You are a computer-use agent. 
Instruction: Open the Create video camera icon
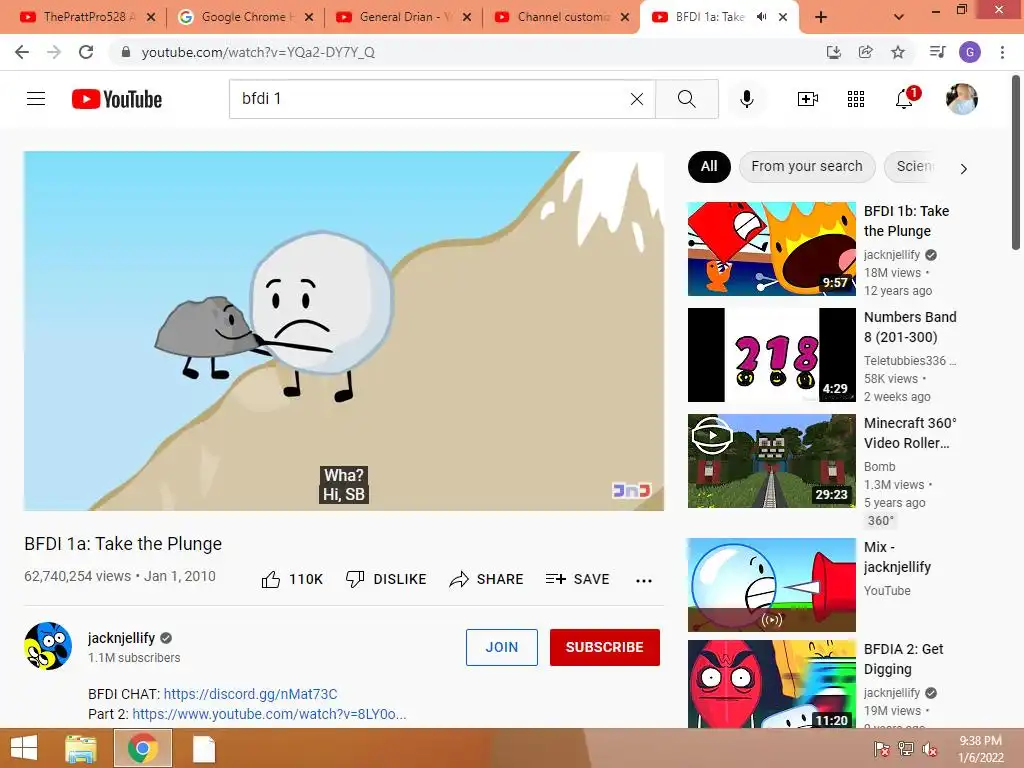tap(807, 99)
